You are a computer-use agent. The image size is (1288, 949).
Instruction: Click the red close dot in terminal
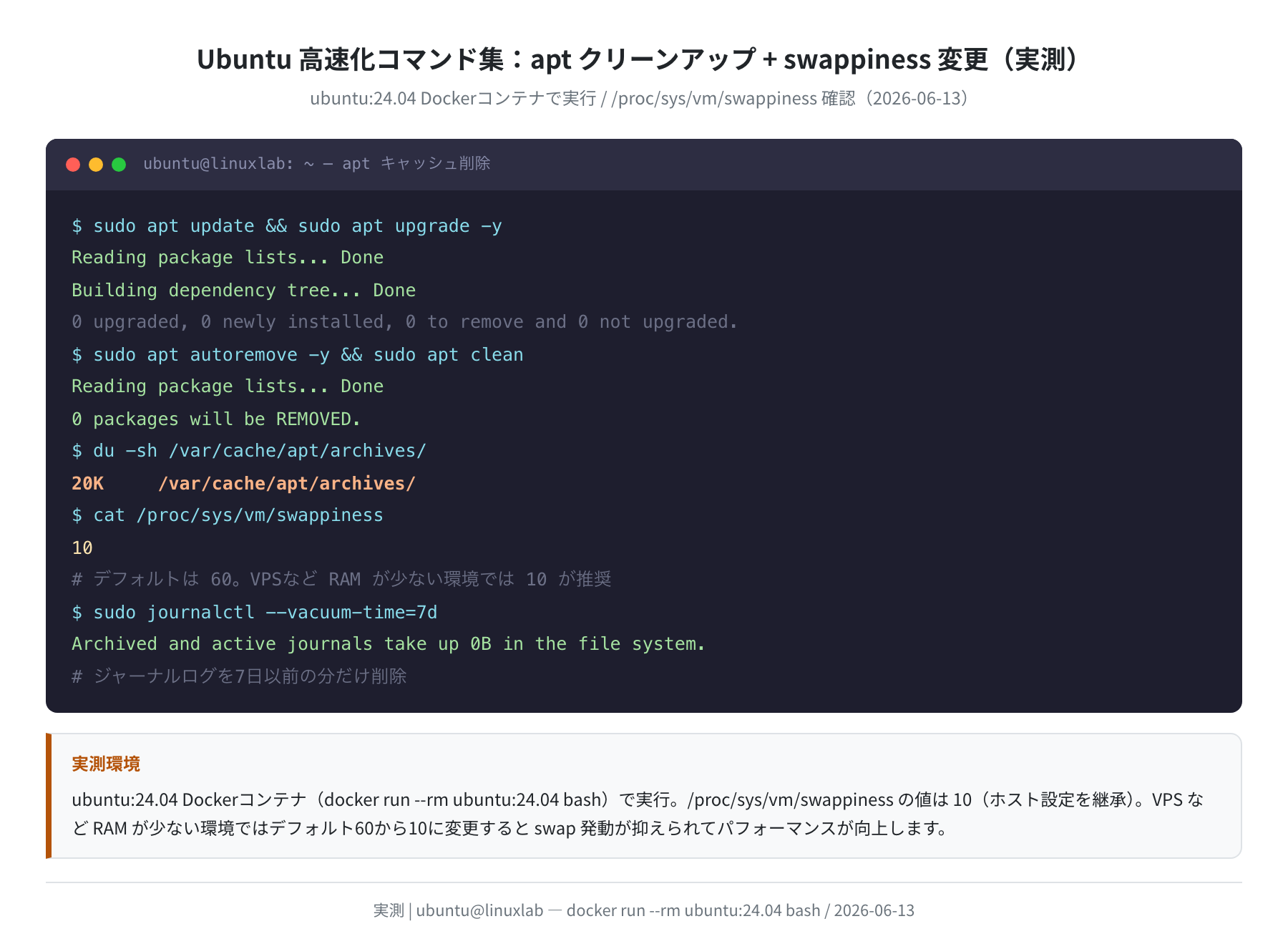pos(73,165)
